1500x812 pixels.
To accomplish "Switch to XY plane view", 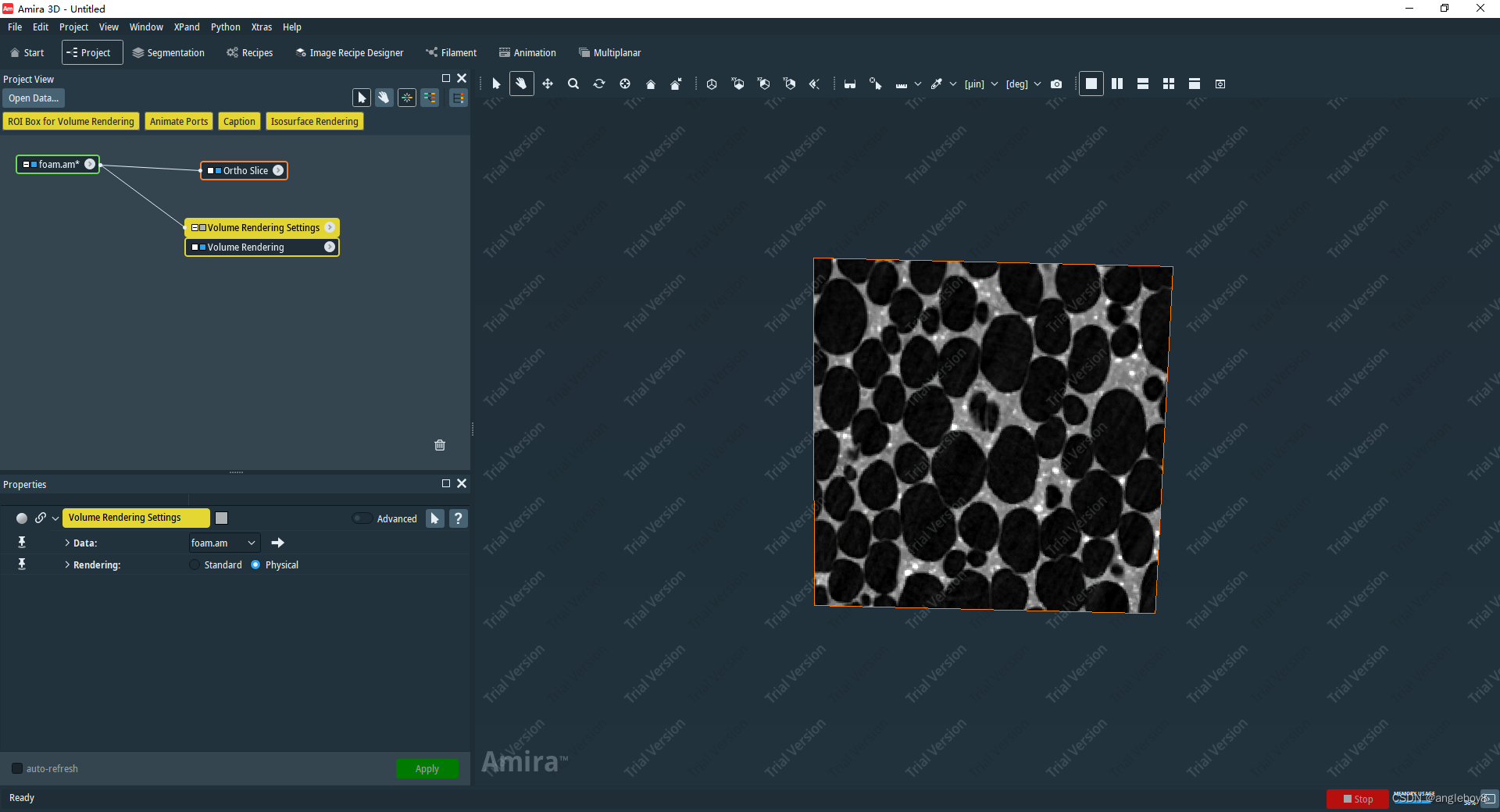I will point(737,84).
